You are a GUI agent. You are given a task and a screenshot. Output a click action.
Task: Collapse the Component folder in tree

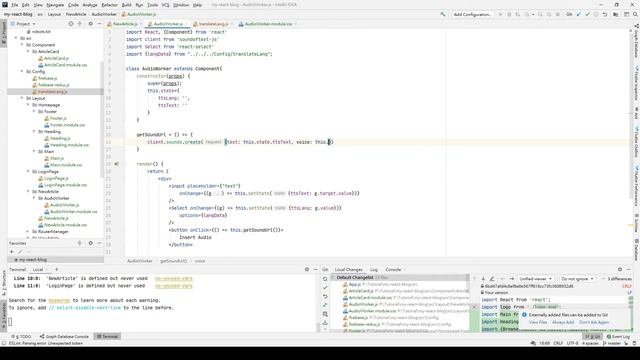(x=22, y=45)
